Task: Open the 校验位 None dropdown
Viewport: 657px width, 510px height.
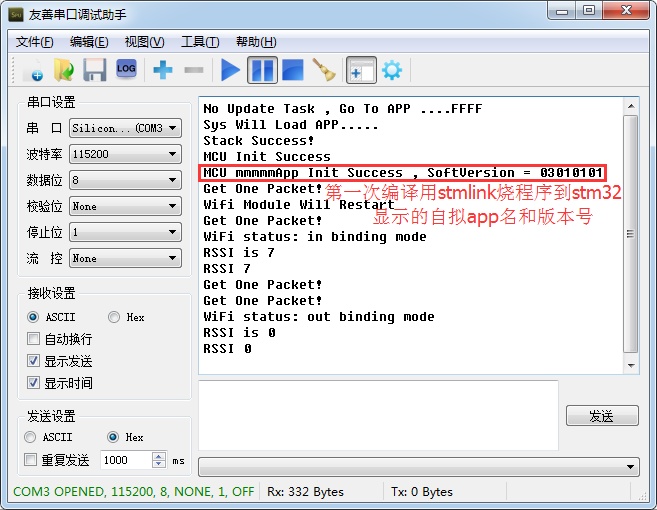Action: click(x=125, y=206)
